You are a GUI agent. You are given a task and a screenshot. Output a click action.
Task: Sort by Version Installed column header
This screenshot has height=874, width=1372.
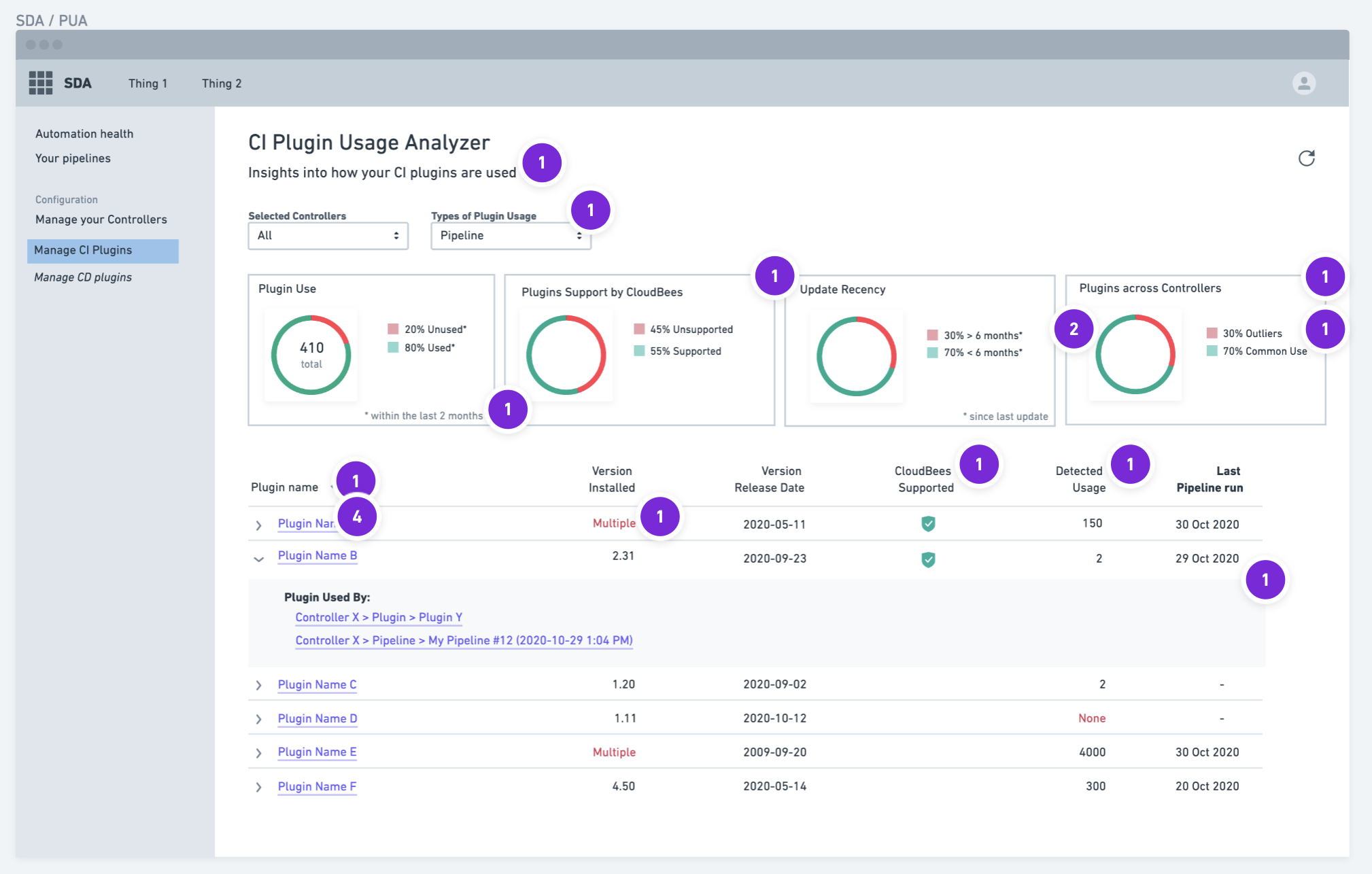click(612, 479)
